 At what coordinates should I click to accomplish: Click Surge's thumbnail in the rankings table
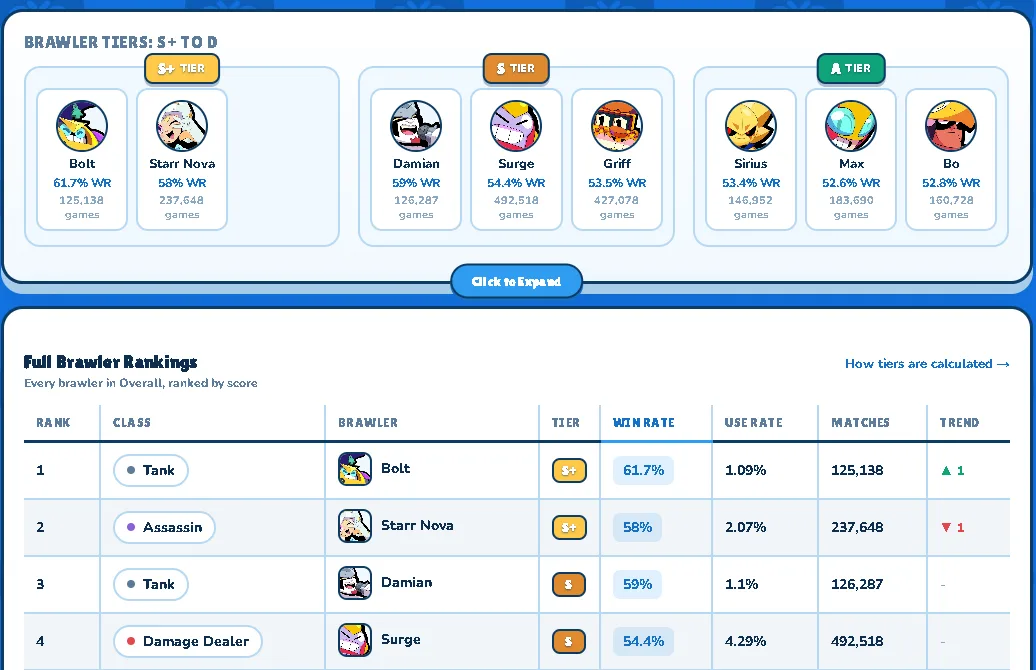tap(355, 640)
